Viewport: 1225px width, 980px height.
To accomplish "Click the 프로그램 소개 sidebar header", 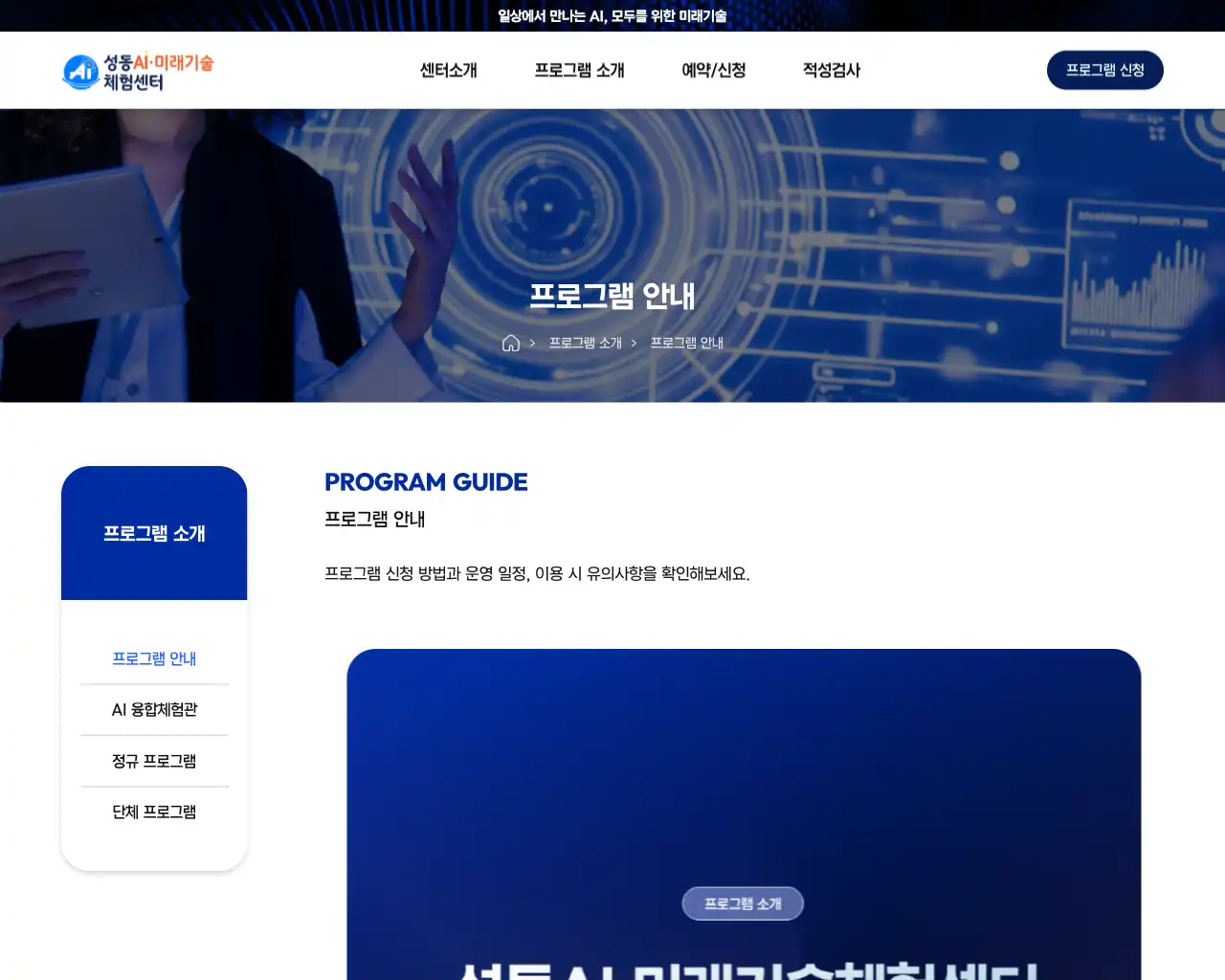I will tap(154, 533).
